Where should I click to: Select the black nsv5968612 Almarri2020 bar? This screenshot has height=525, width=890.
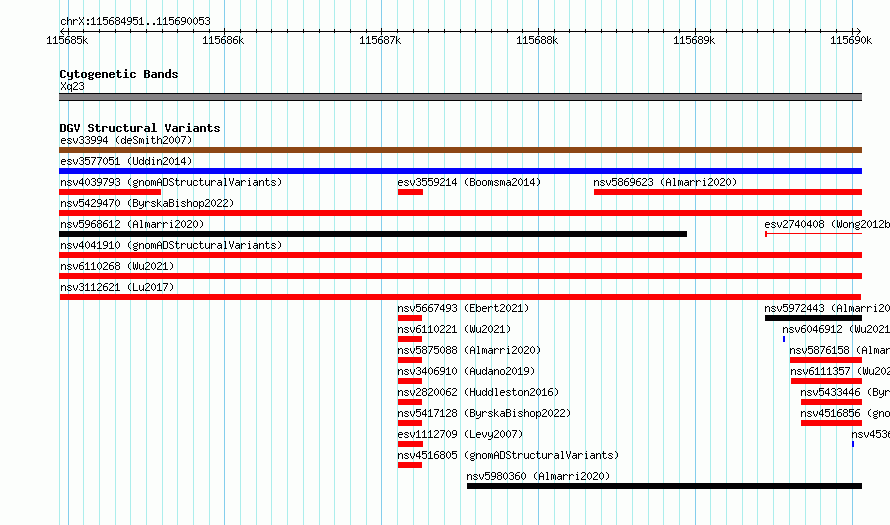pyautogui.click(x=373, y=234)
